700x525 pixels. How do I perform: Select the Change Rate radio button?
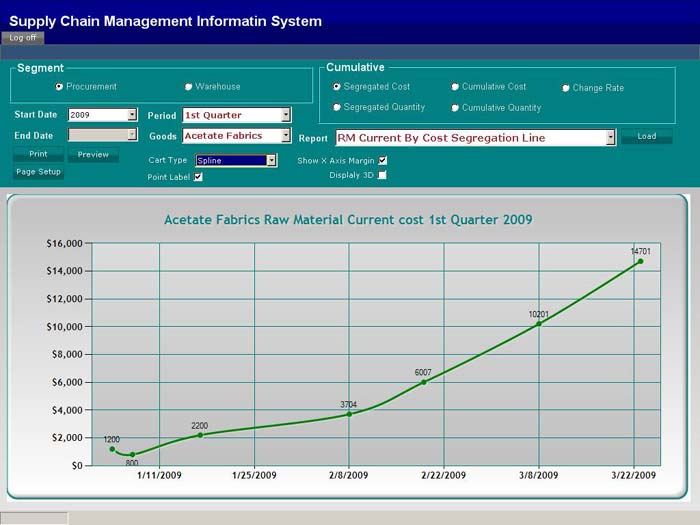(x=565, y=88)
